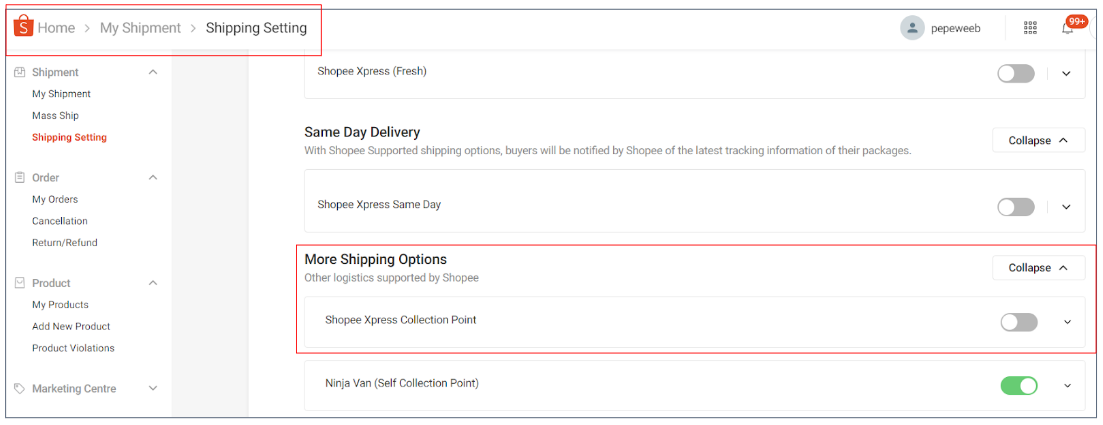Disable Ninja Van Self Collection Point toggle

[1019, 385]
